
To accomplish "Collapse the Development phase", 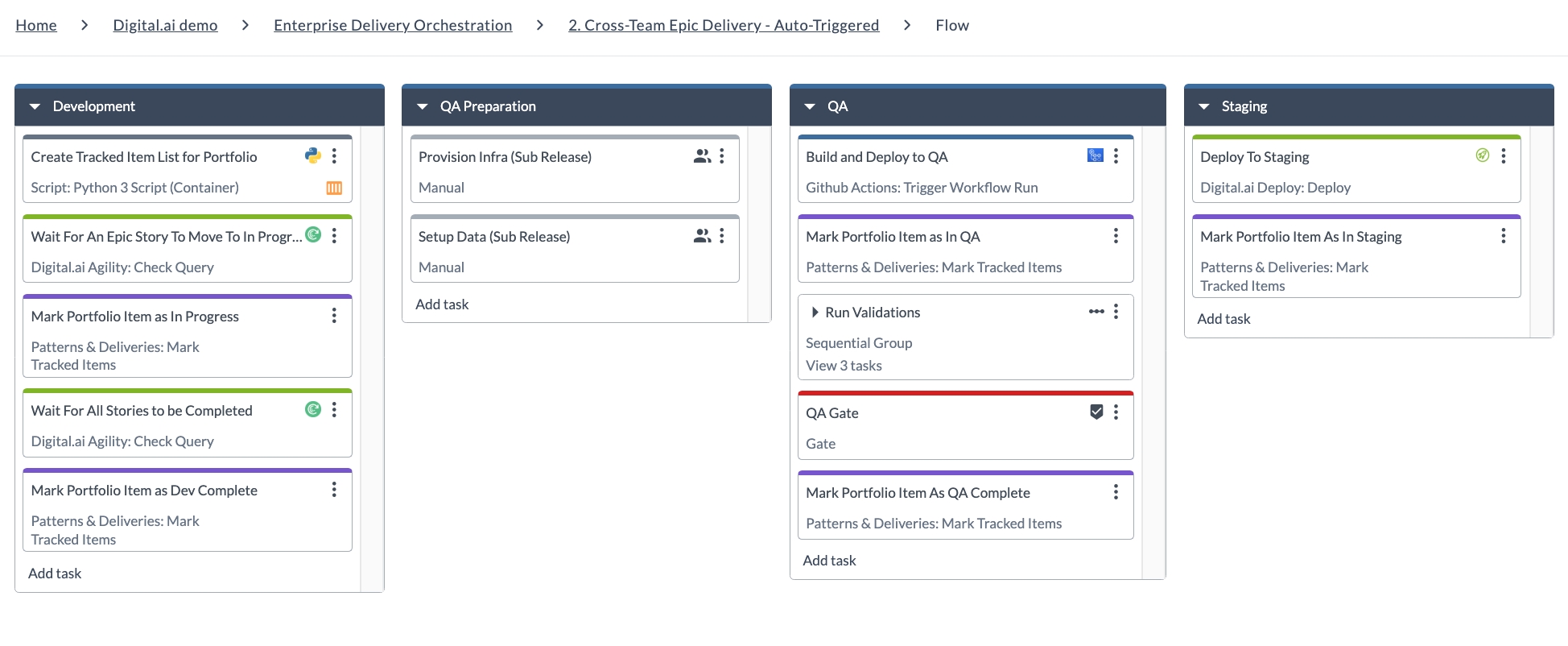I will [x=35, y=106].
